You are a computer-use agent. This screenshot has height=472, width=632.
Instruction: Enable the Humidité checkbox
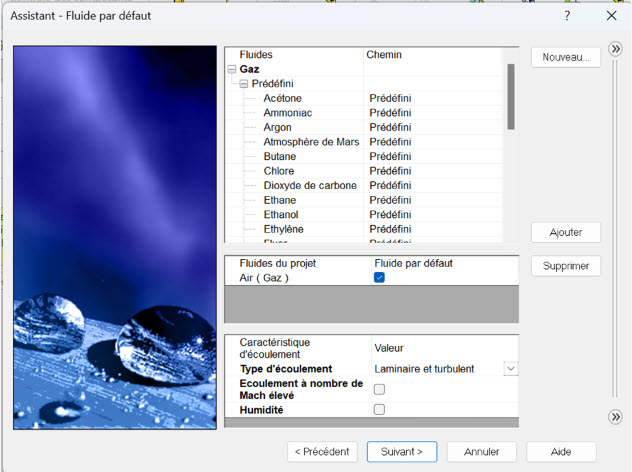coord(379,409)
